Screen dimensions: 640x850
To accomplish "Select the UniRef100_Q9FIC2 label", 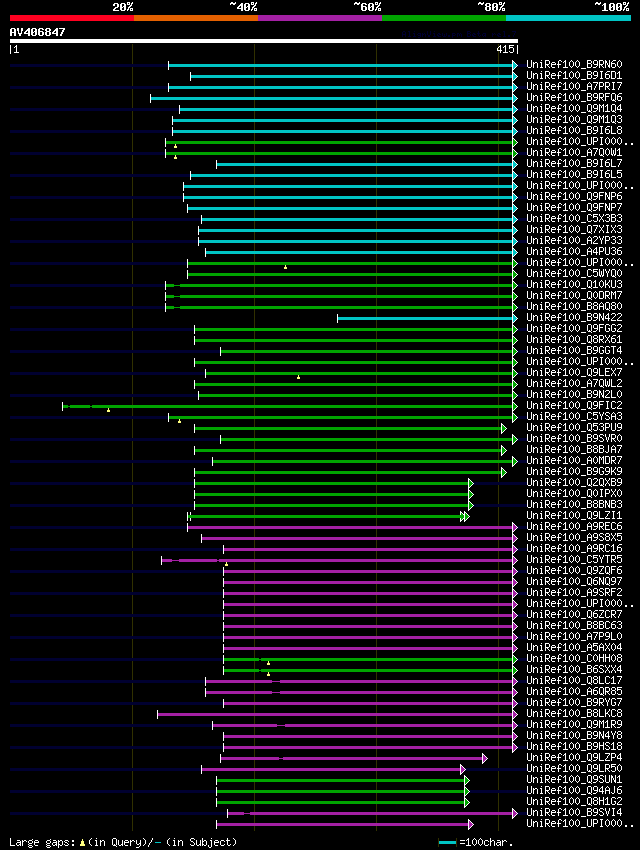I will 574,405.
